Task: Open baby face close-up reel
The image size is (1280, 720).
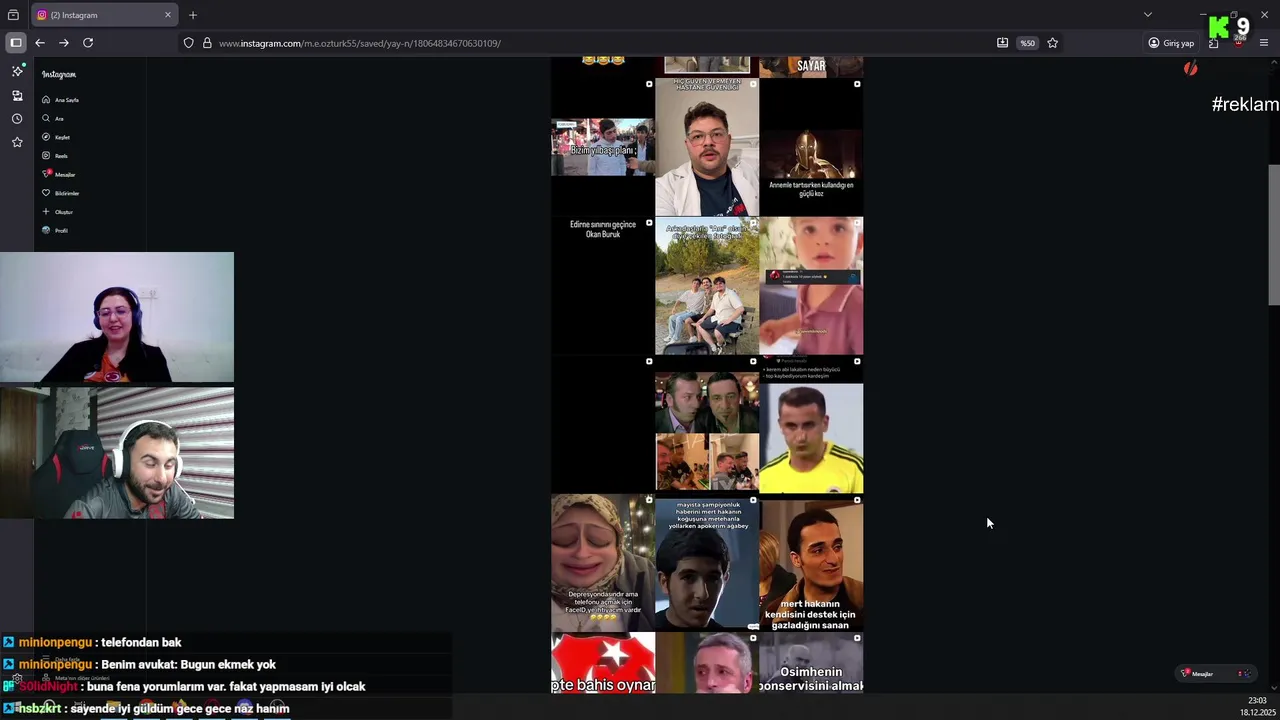Action: pos(811,286)
